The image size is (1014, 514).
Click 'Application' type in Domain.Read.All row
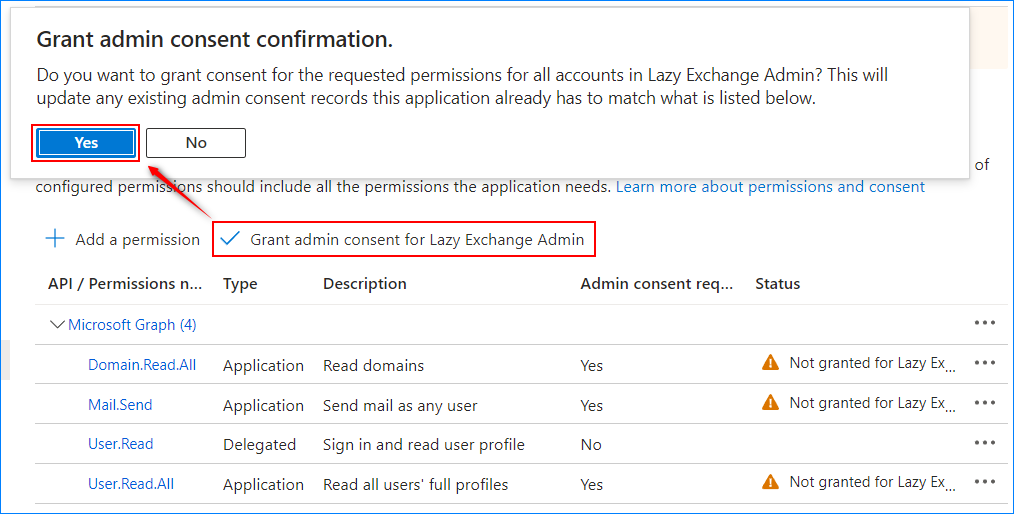(263, 366)
